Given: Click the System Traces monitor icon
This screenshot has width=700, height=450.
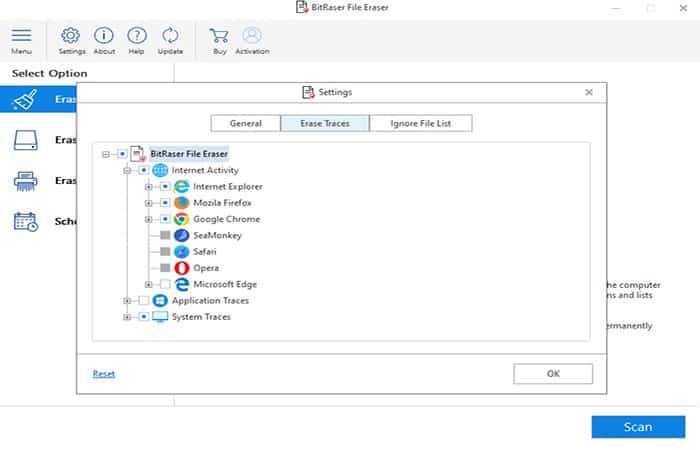Looking at the screenshot, I should pyautogui.click(x=160, y=317).
